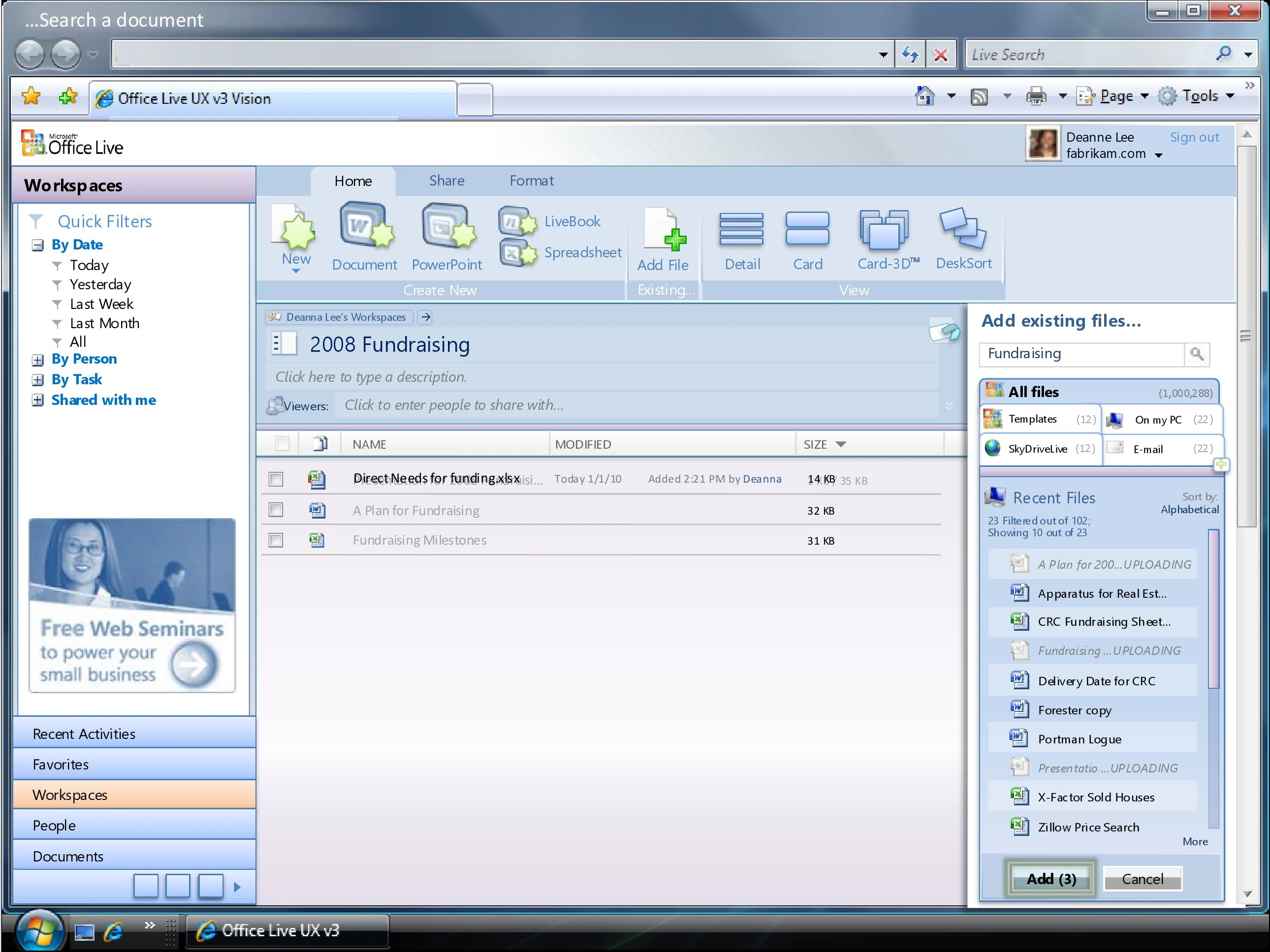Select the SkyDriveLive file source
The height and width of the screenshot is (952, 1270).
coord(1040,448)
